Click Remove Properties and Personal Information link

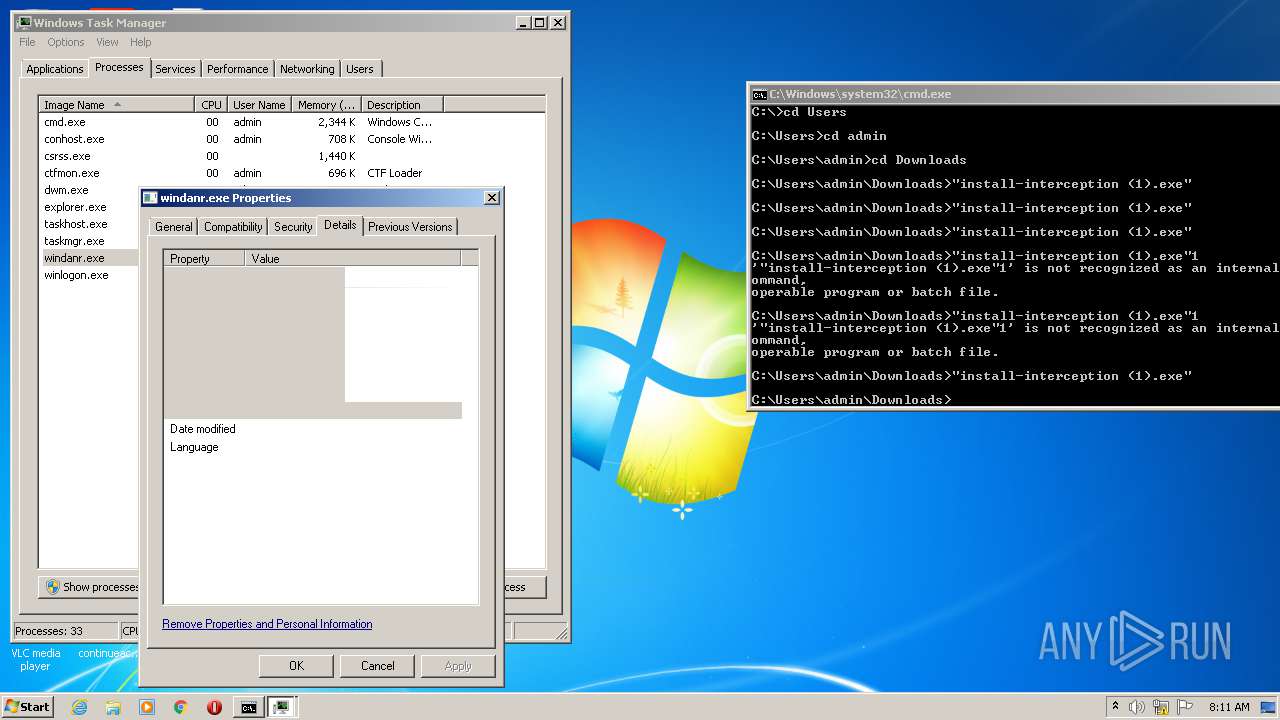tap(267, 624)
